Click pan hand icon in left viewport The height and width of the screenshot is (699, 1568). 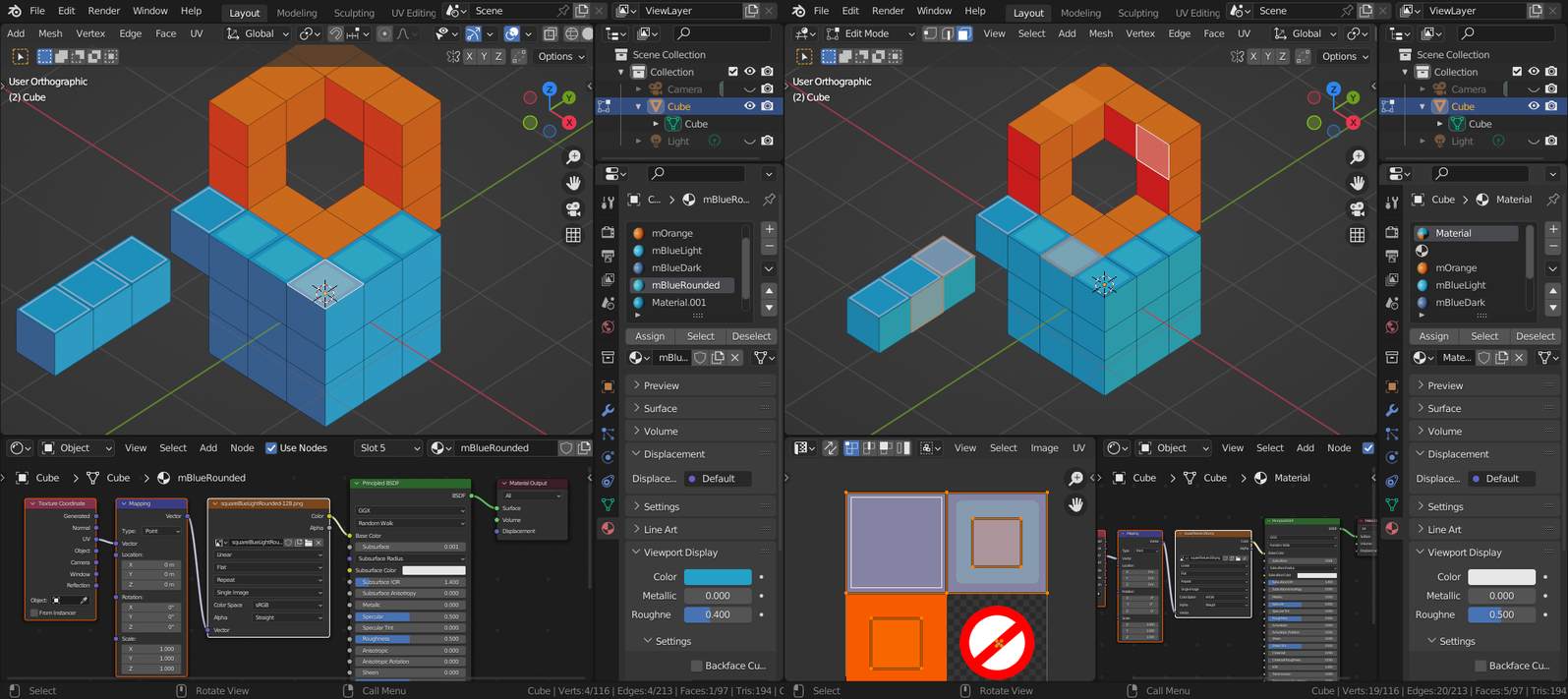point(573,183)
